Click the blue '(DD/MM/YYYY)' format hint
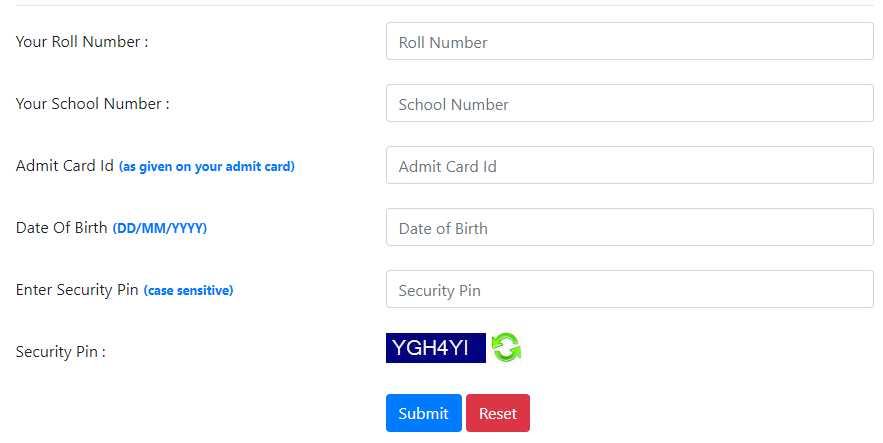 (160, 228)
